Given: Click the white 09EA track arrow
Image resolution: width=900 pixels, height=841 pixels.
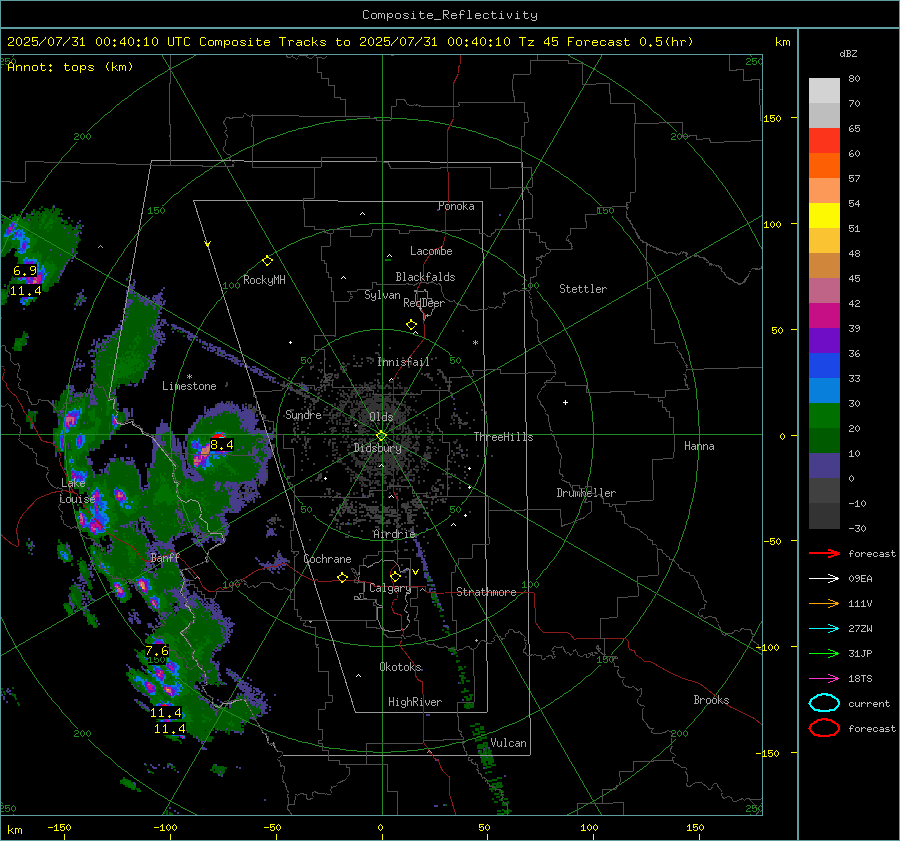Looking at the screenshot, I should pos(824,578).
